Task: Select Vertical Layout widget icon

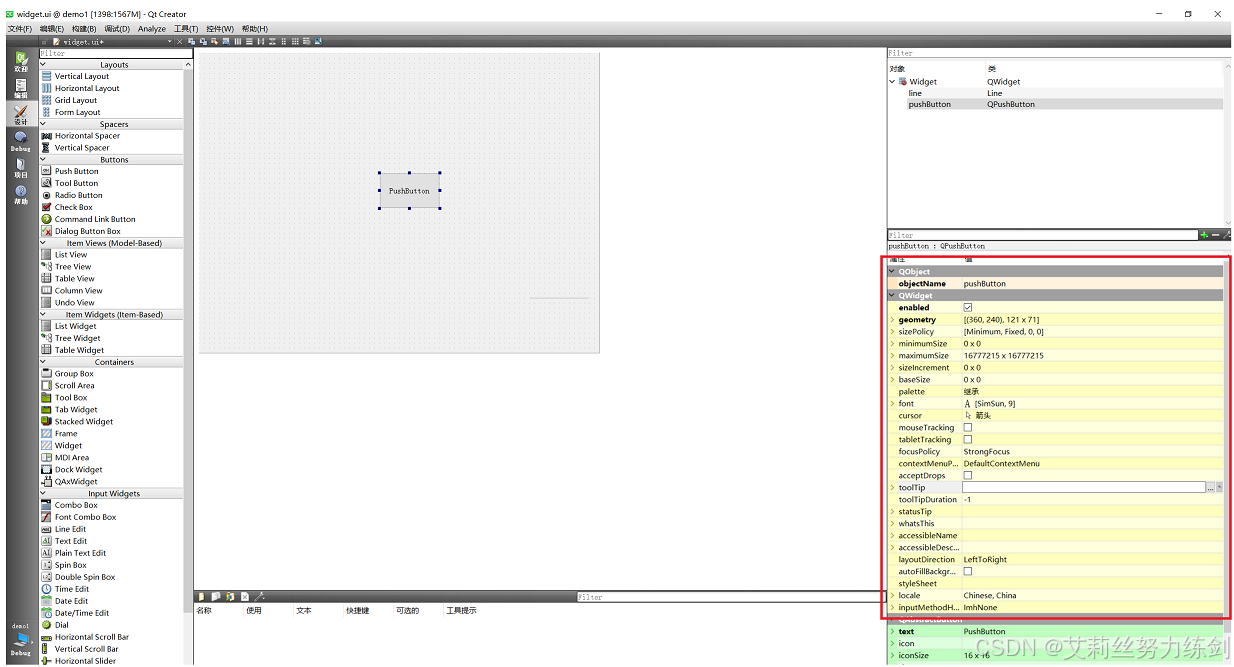Action: (46, 76)
